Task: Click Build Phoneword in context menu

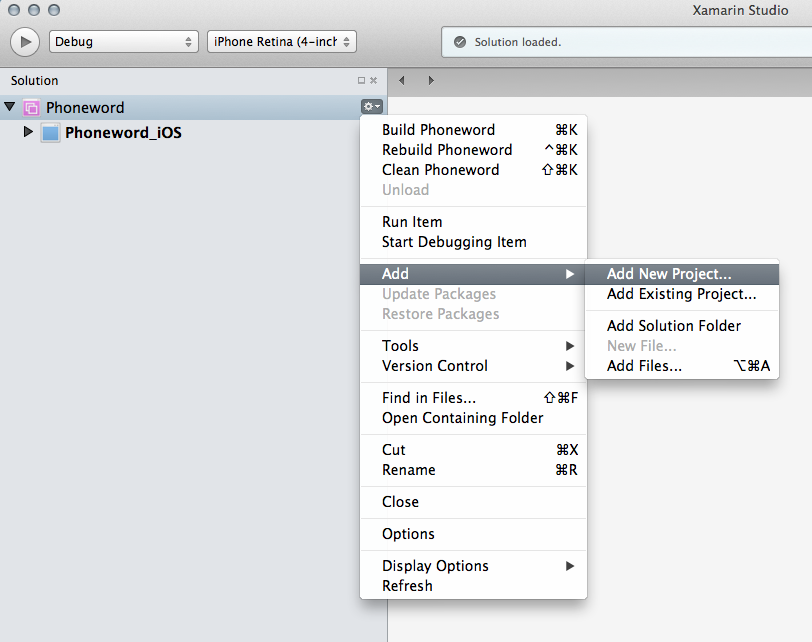Action: 438,130
